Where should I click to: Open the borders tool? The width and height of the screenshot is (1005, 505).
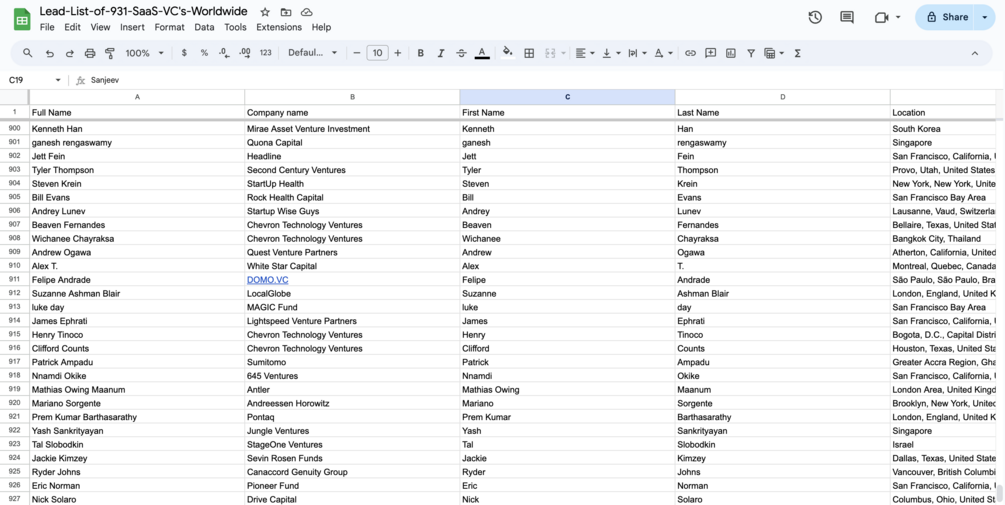(x=529, y=53)
